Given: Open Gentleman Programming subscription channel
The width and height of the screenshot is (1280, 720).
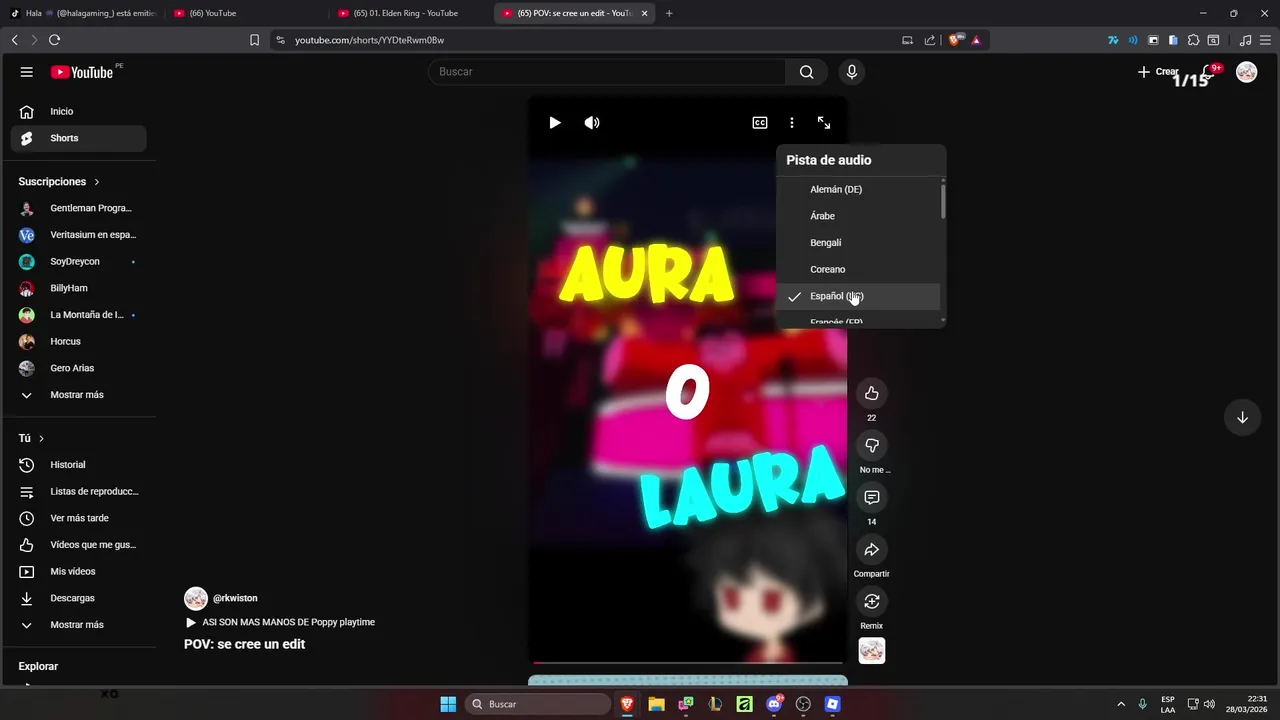Looking at the screenshot, I should coord(79,208).
